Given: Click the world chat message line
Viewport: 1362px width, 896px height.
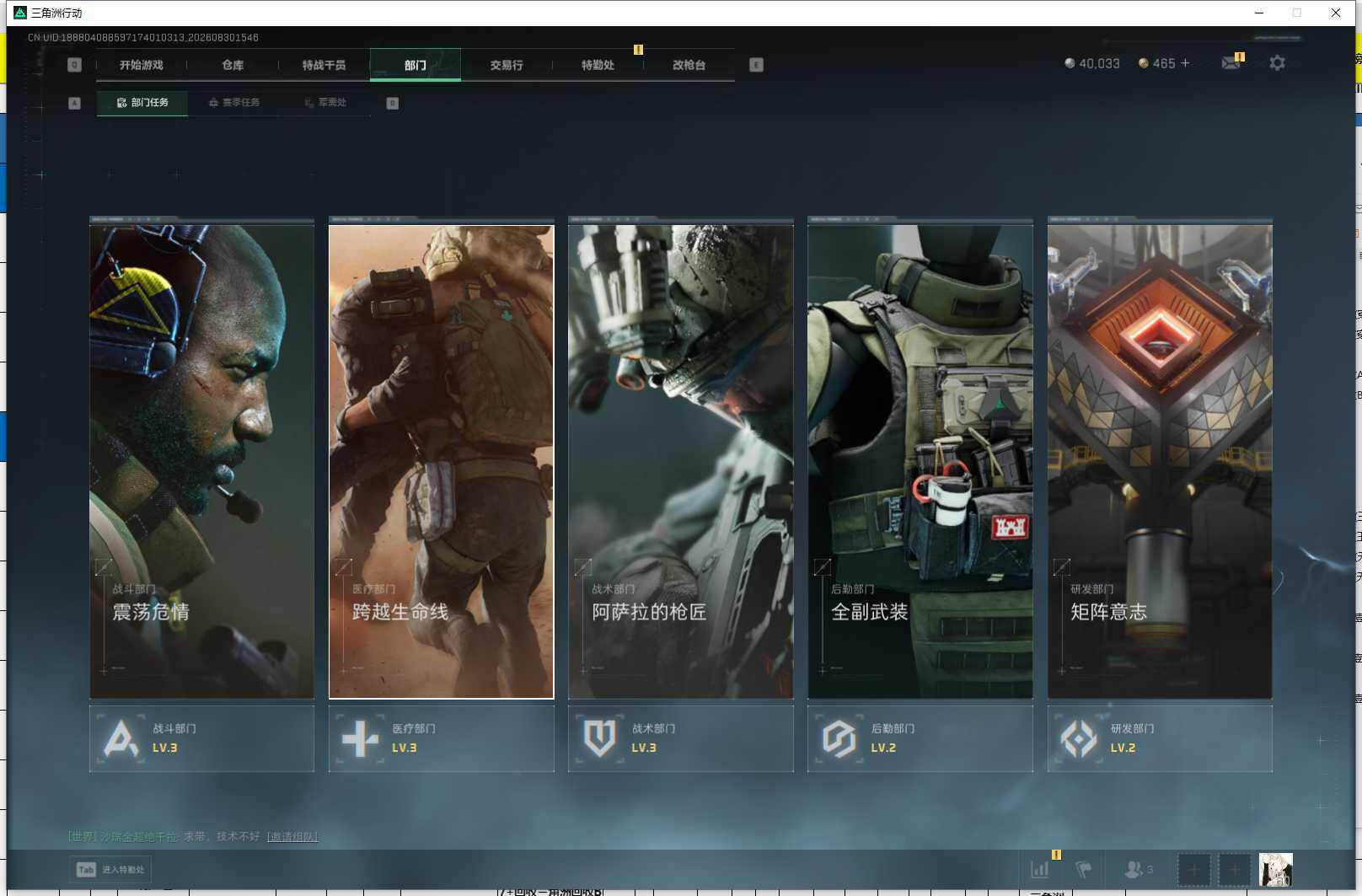Looking at the screenshot, I should pyautogui.click(x=193, y=837).
